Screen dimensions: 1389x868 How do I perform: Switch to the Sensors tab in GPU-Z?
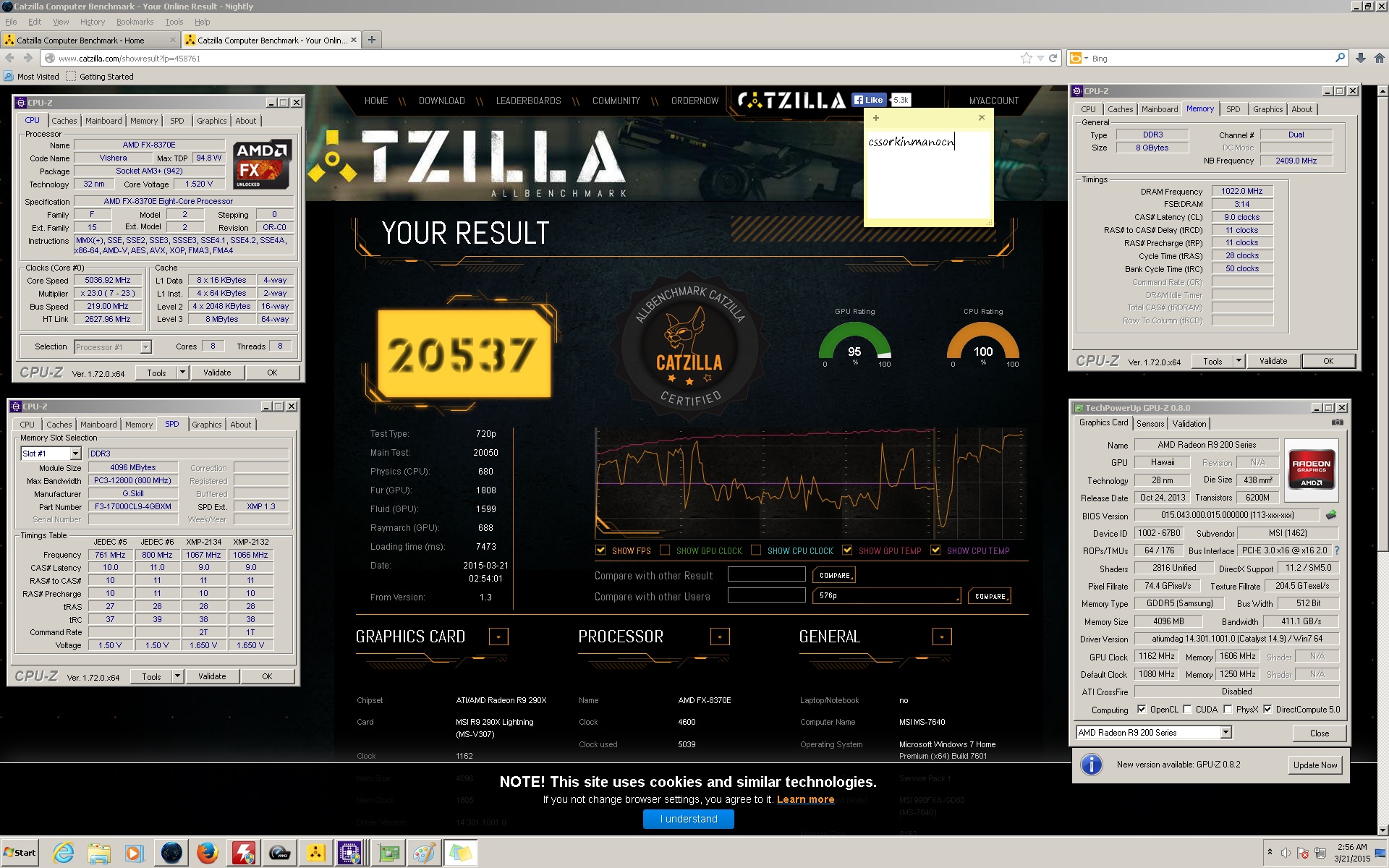tap(1150, 424)
